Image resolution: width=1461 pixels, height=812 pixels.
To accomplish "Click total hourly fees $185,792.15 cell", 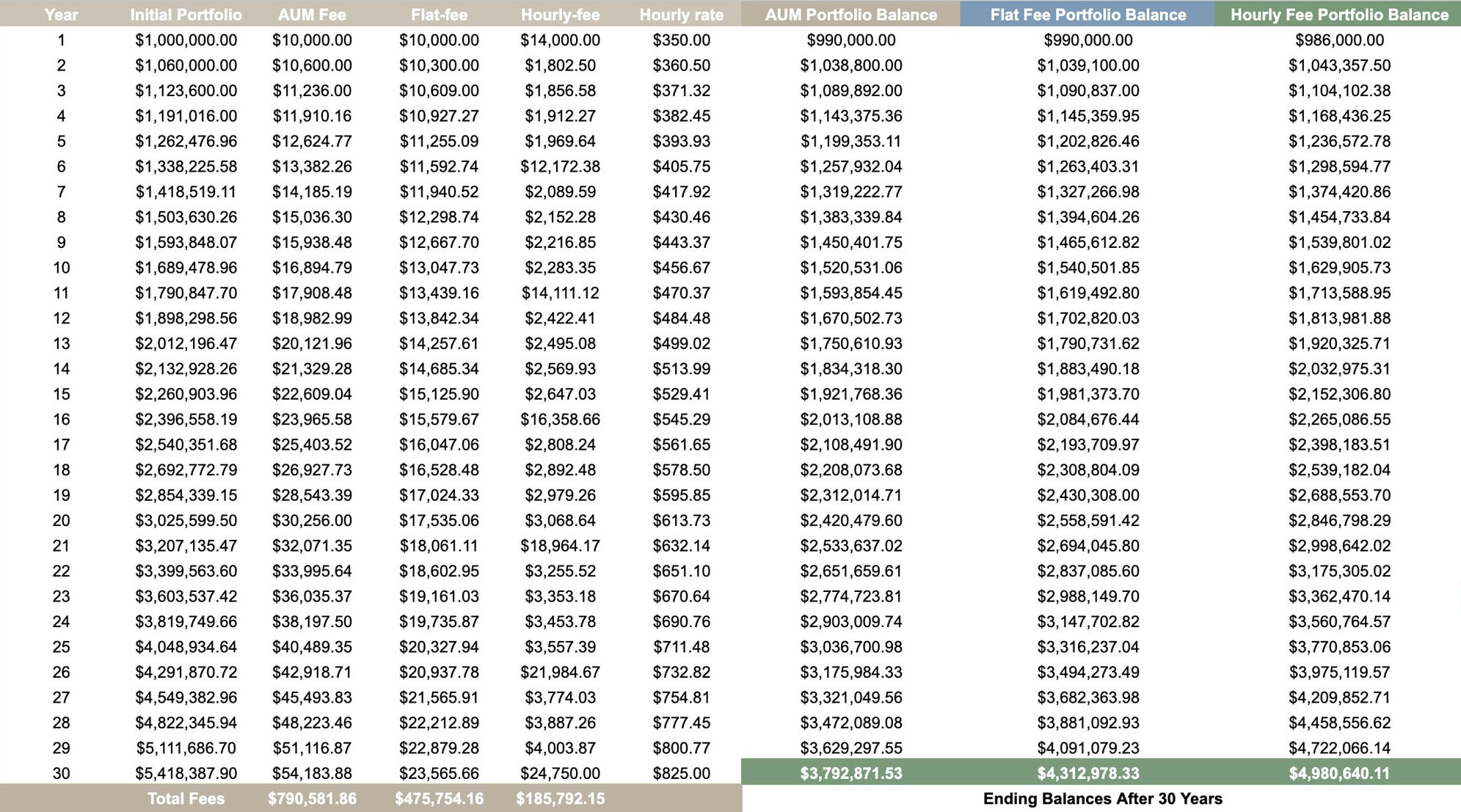I will point(560,799).
